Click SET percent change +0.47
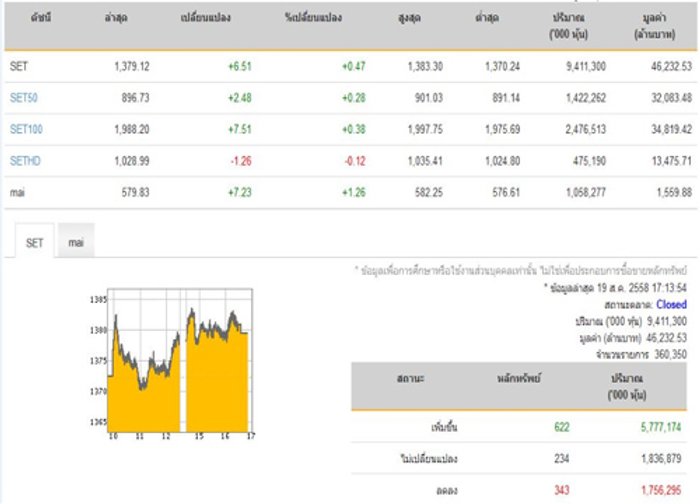Image resolution: width=700 pixels, height=504 pixels. 354,67
